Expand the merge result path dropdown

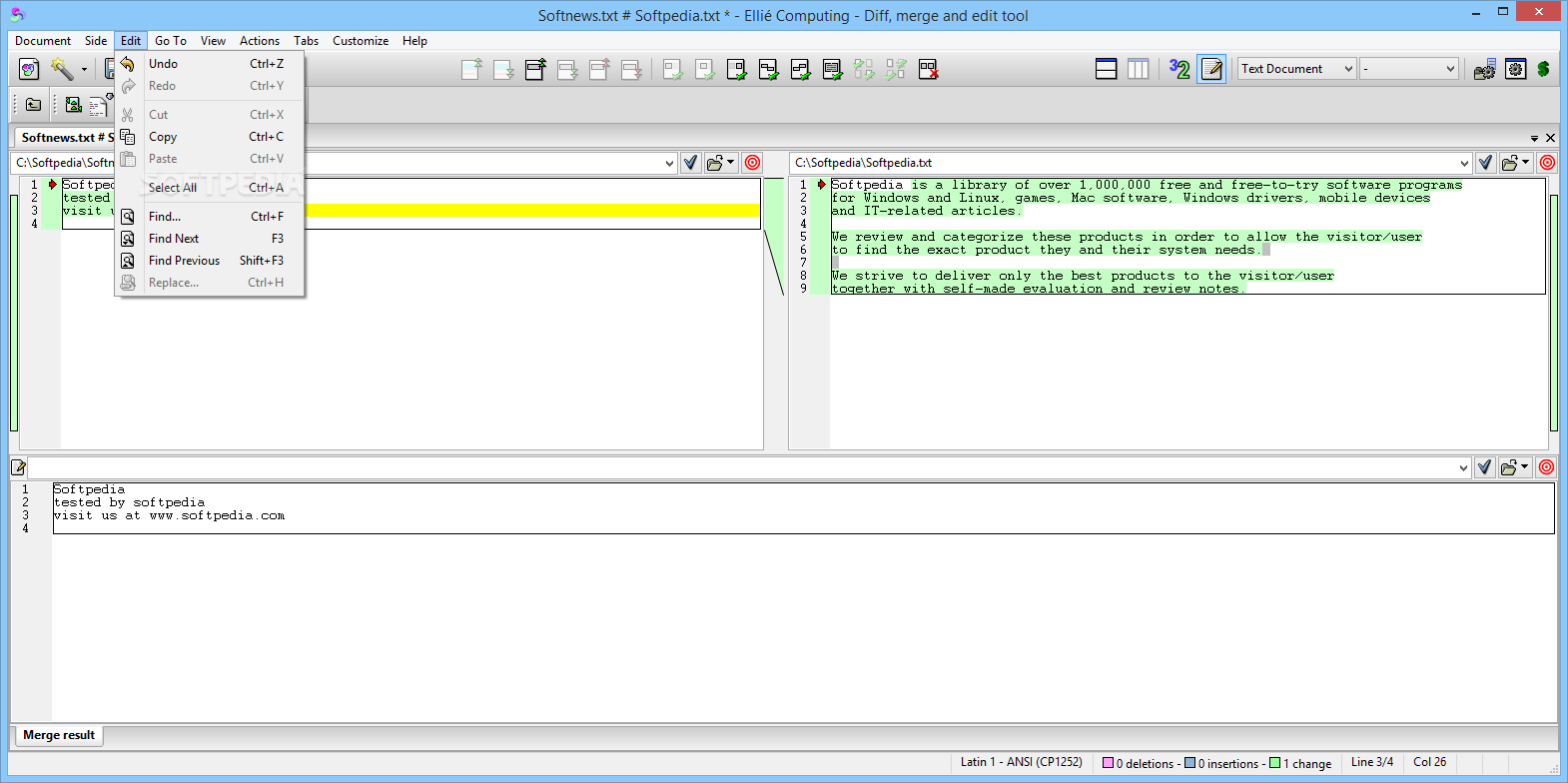[1463, 467]
